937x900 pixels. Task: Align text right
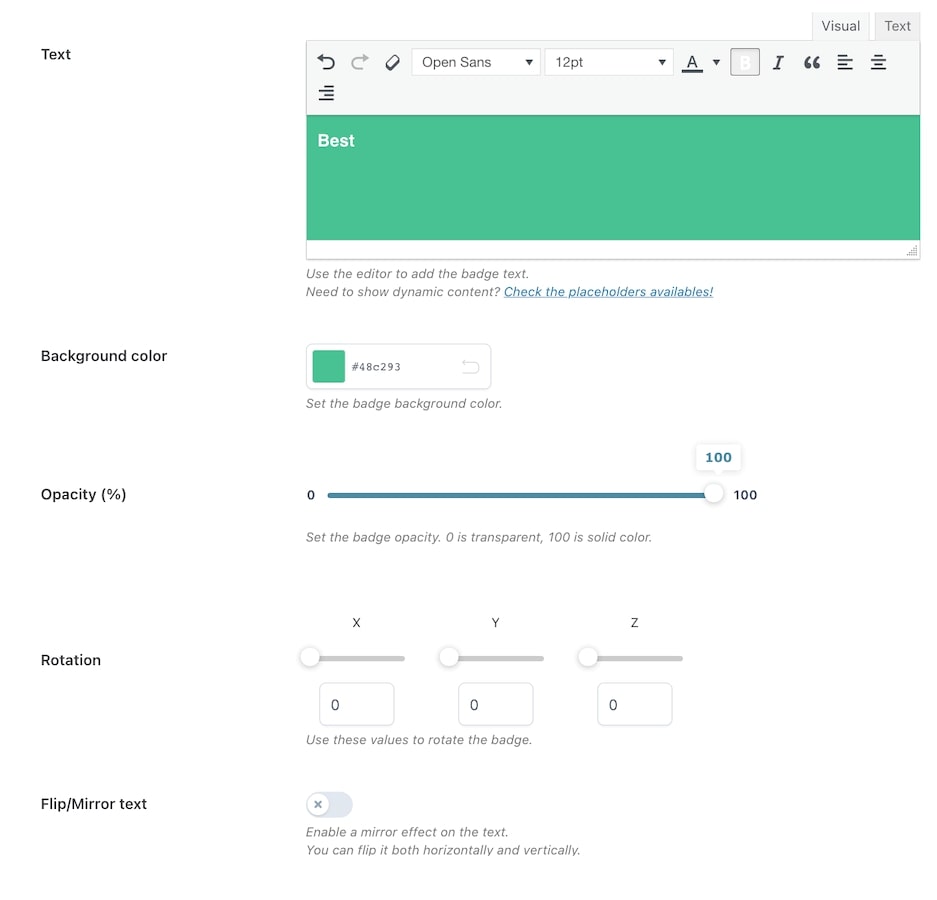pyautogui.click(x=326, y=93)
